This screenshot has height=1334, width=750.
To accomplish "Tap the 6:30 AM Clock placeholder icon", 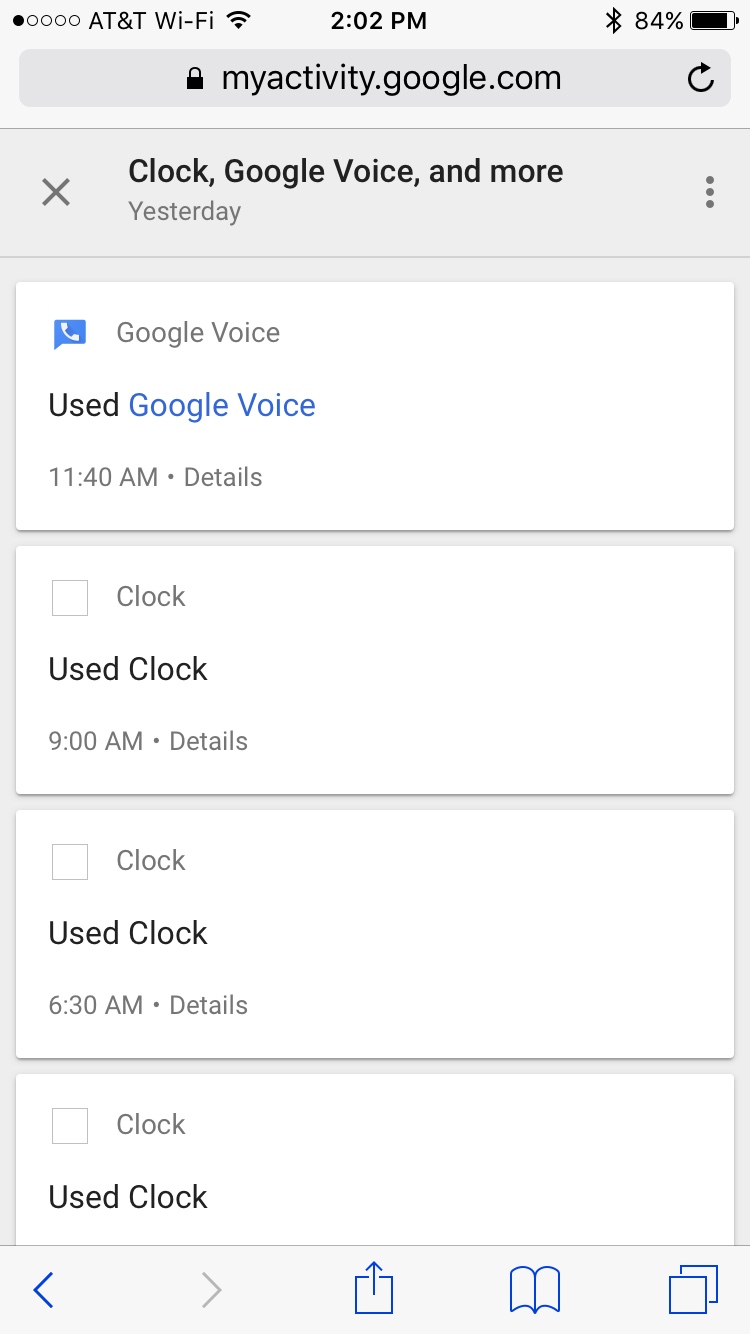I will pyautogui.click(x=70, y=861).
